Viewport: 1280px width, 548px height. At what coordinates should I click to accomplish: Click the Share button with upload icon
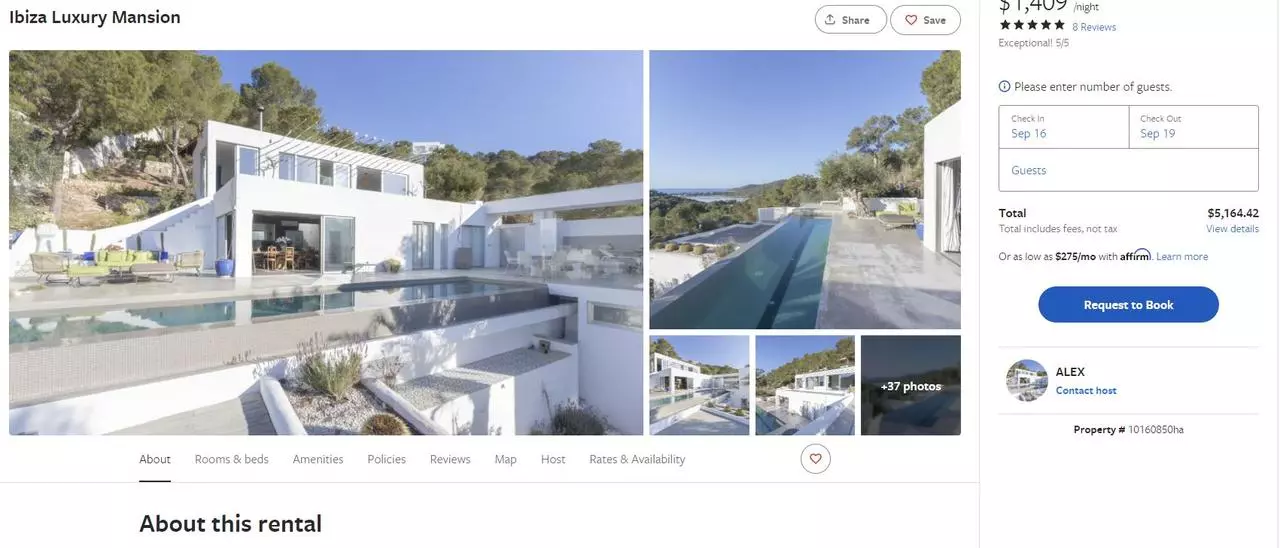click(x=851, y=20)
